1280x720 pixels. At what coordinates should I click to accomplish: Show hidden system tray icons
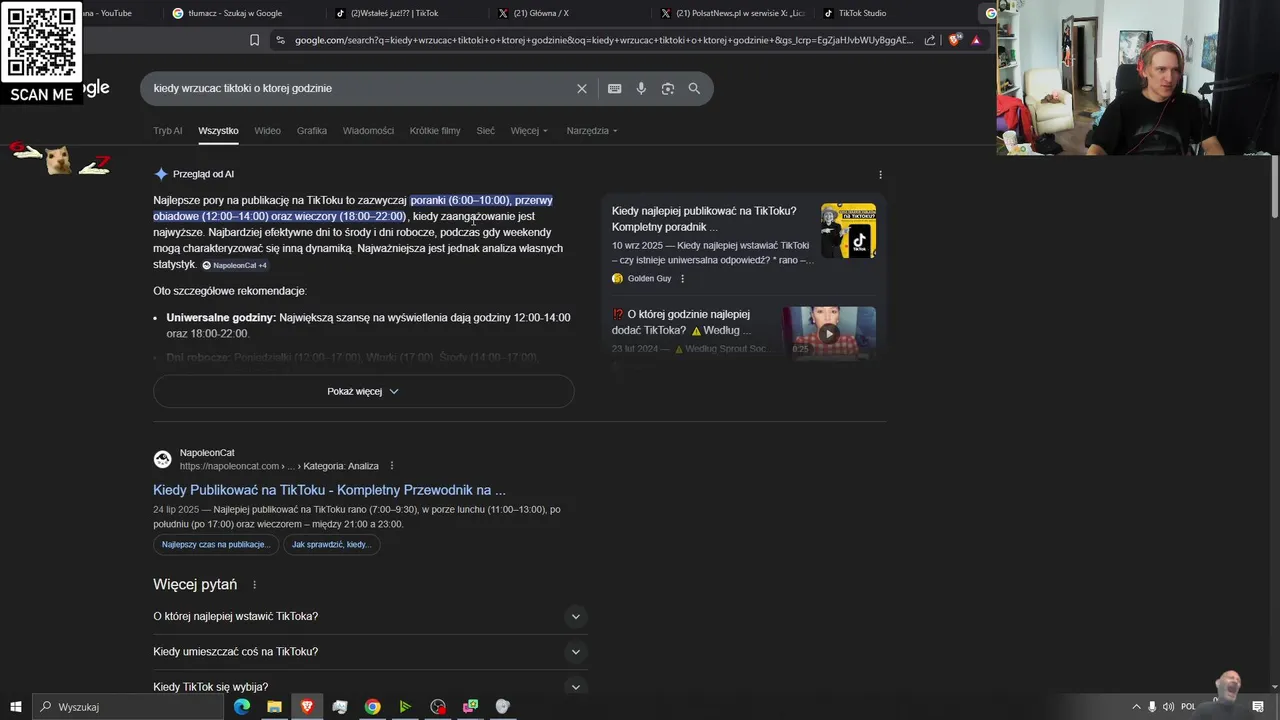pos(1135,707)
